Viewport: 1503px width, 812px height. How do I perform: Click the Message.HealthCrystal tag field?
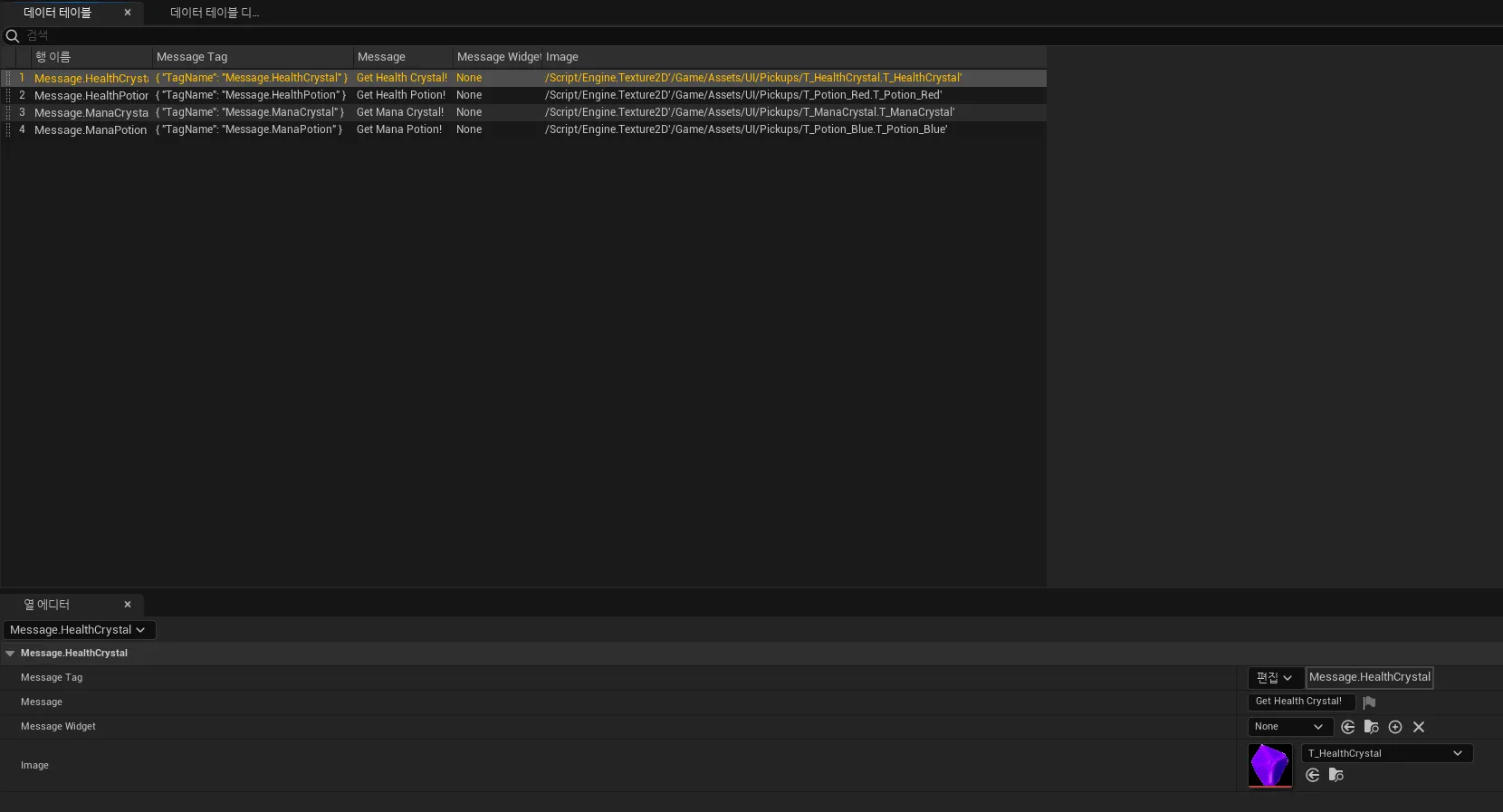pos(1370,677)
